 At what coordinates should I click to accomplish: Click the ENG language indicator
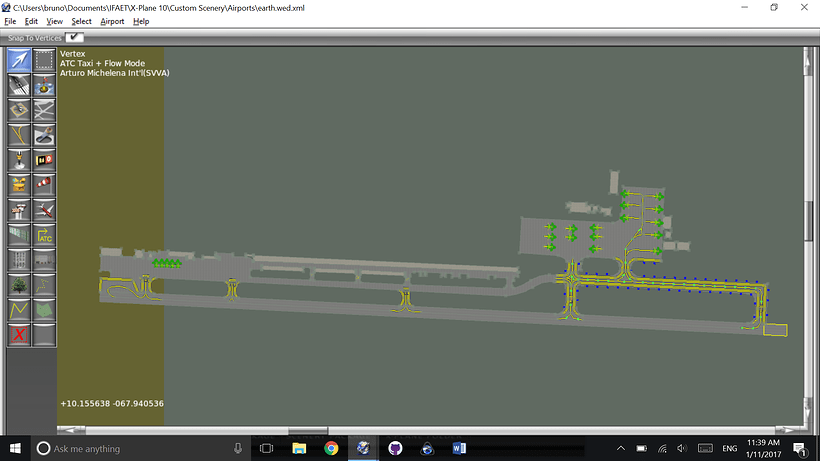[730, 448]
